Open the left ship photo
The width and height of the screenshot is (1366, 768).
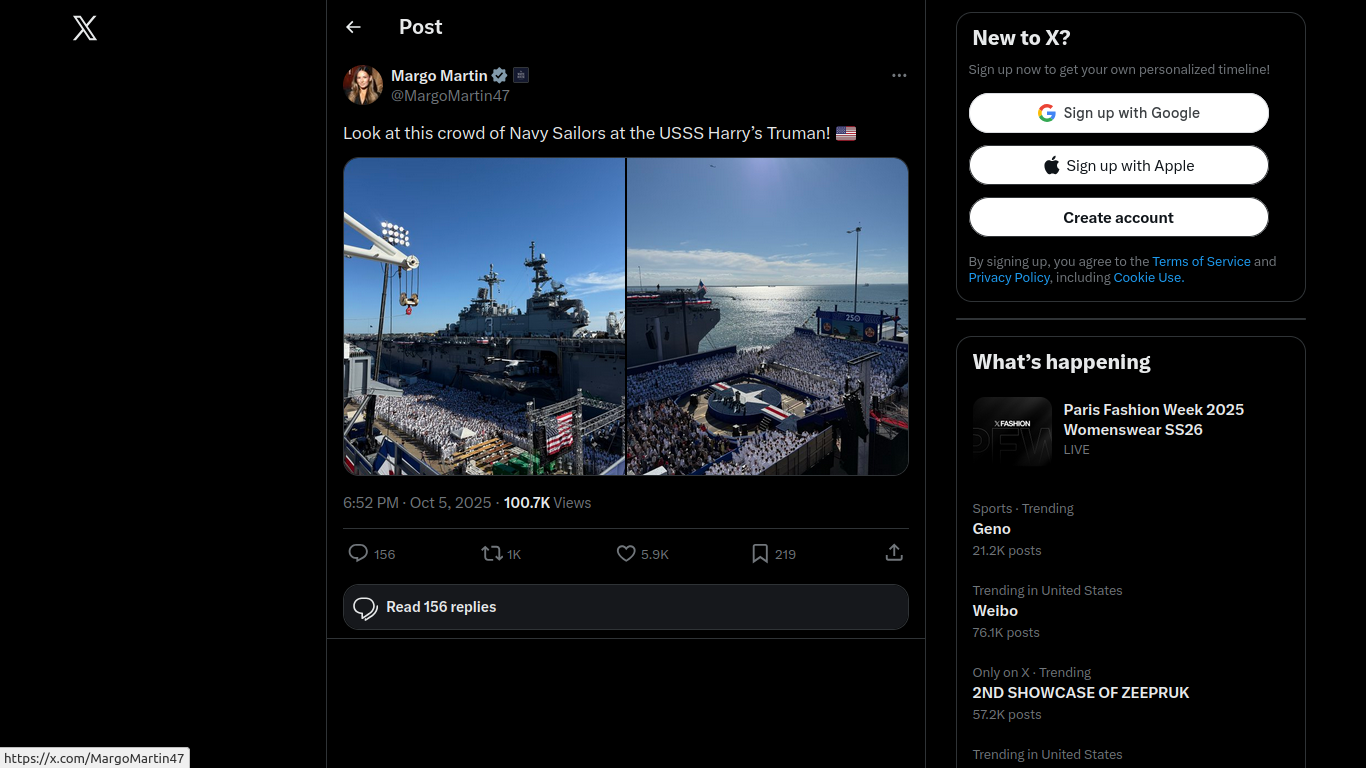(484, 316)
